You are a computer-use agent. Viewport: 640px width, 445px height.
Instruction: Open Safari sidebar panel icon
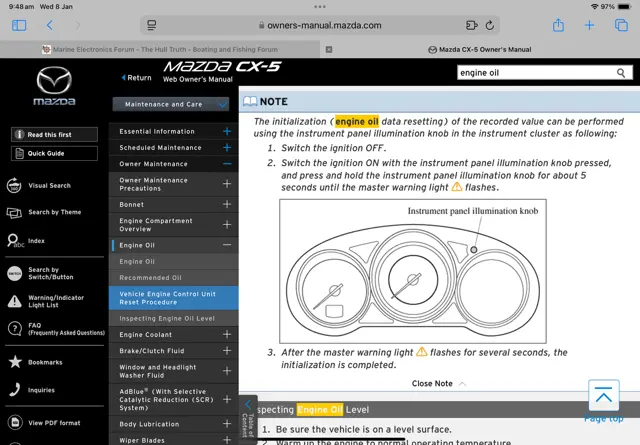(x=19, y=25)
